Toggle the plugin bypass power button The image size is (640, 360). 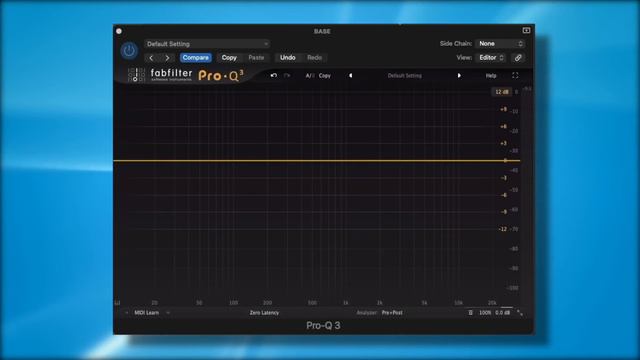tap(129, 51)
